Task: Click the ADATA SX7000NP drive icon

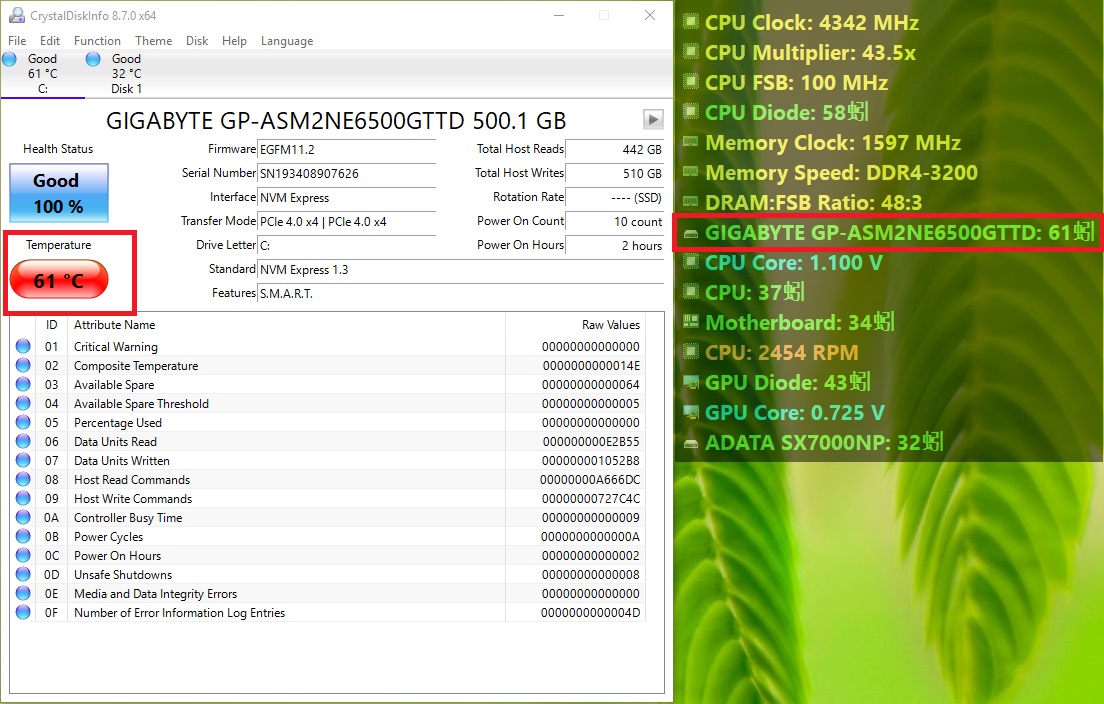Action: click(x=691, y=444)
